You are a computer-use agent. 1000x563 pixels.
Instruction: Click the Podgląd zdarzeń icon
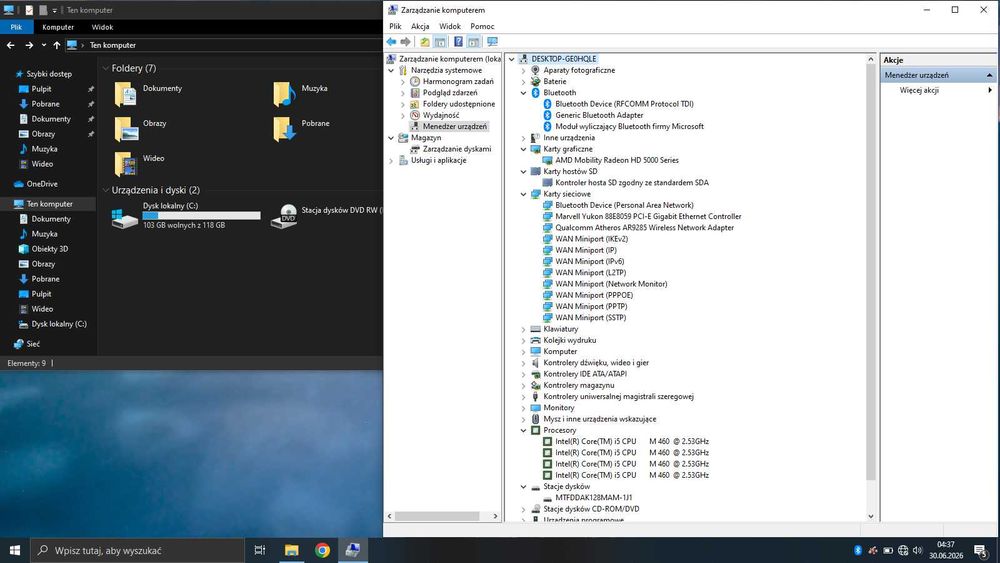coord(415,93)
